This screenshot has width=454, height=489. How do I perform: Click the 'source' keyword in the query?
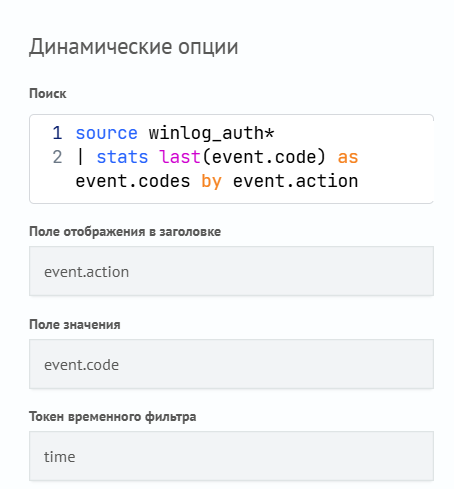point(106,133)
